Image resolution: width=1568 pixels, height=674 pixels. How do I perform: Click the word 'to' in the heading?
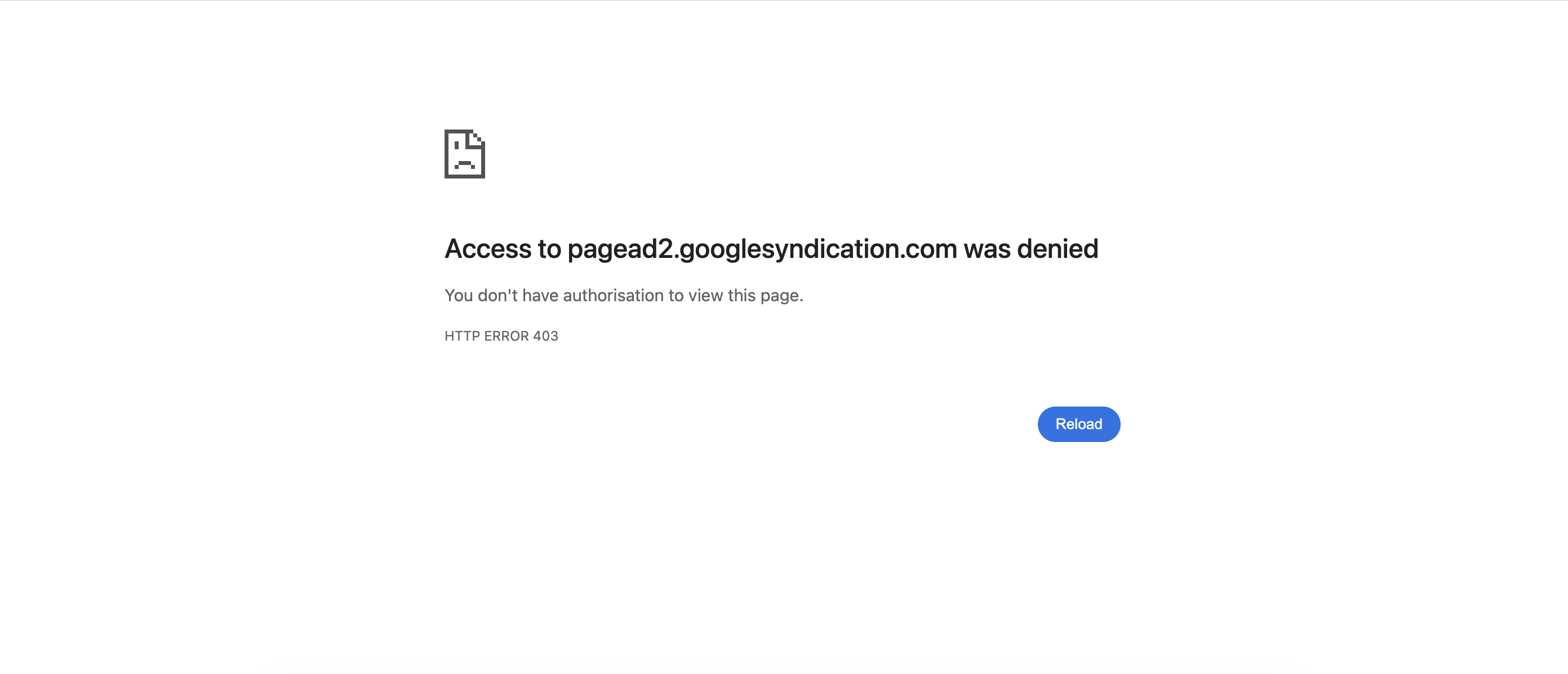(549, 249)
